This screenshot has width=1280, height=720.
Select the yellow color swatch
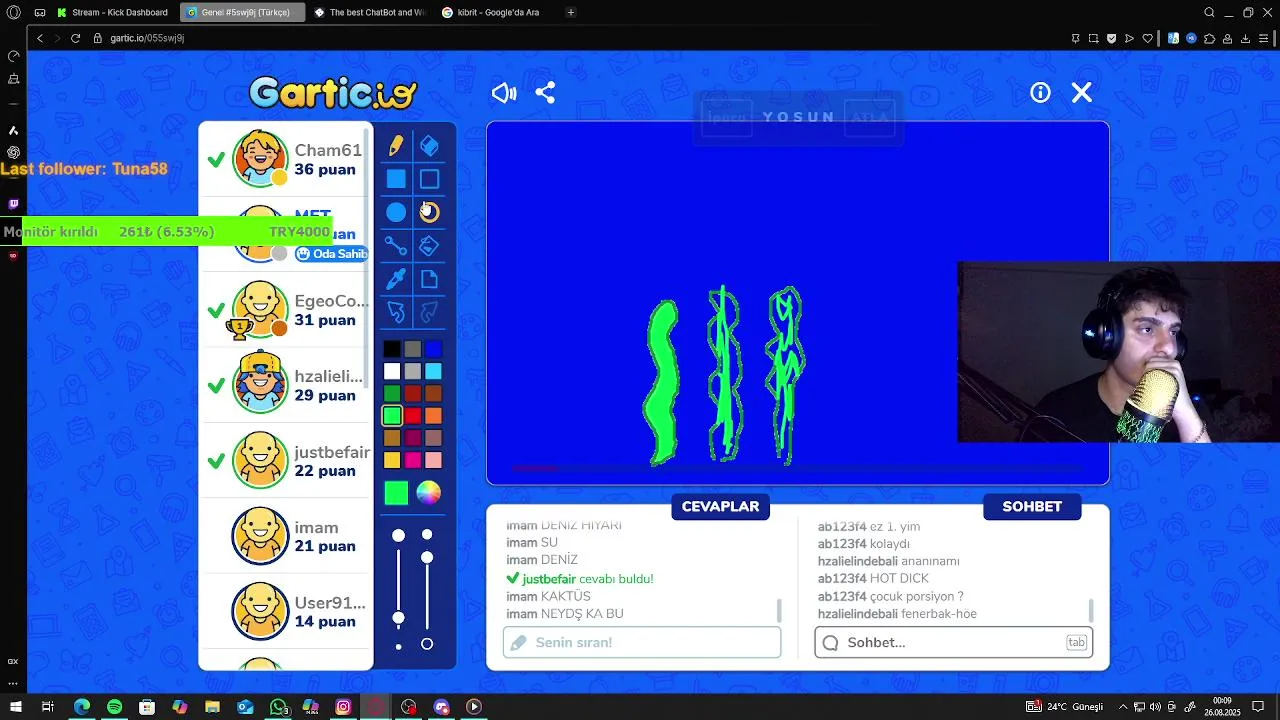click(x=392, y=459)
